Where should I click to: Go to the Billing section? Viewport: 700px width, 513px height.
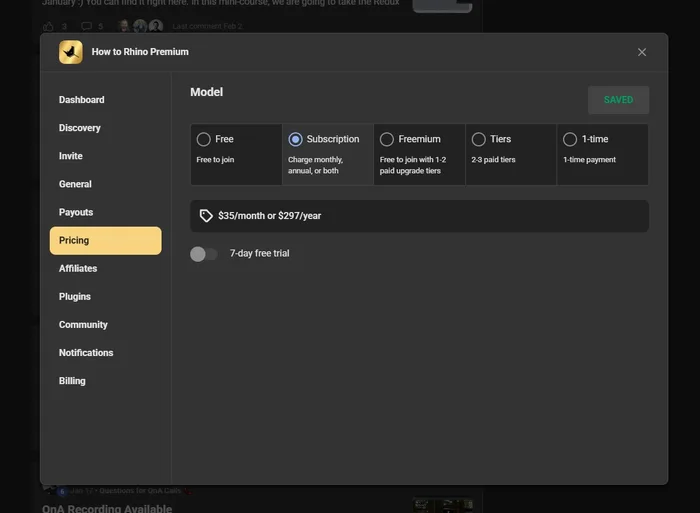pyautogui.click(x=72, y=381)
